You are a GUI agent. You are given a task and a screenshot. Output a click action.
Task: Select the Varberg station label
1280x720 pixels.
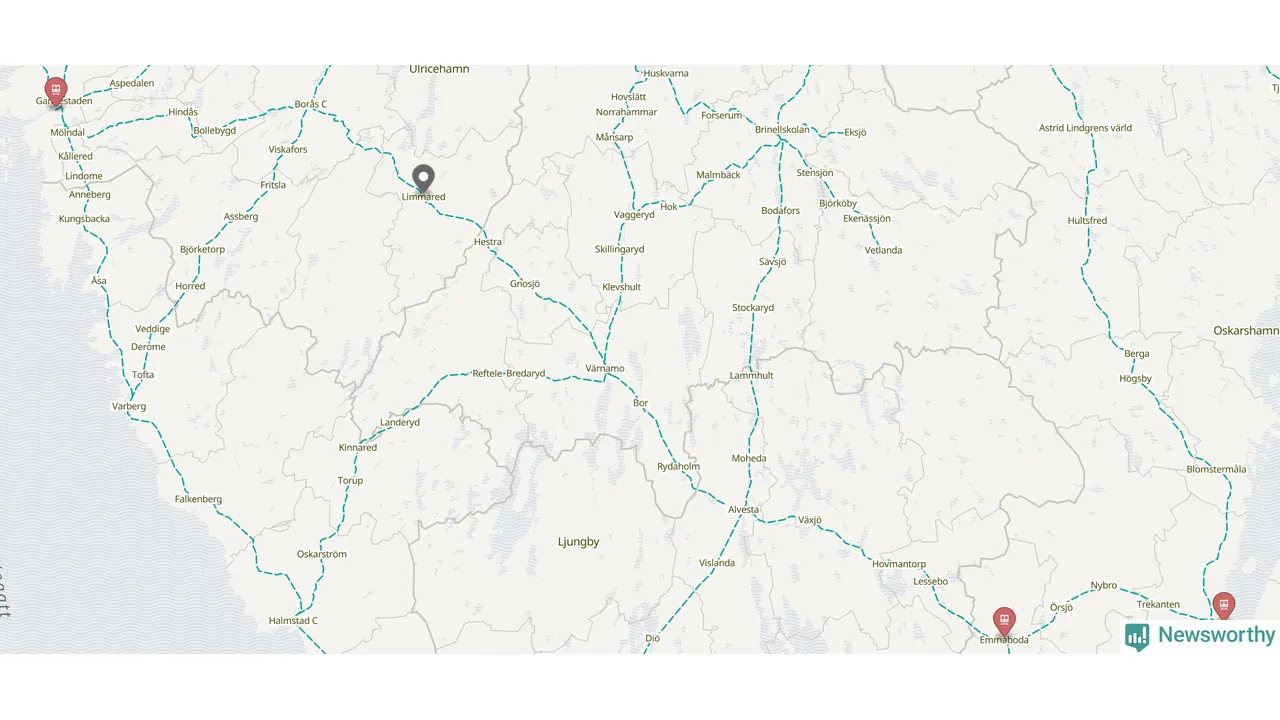(129, 407)
